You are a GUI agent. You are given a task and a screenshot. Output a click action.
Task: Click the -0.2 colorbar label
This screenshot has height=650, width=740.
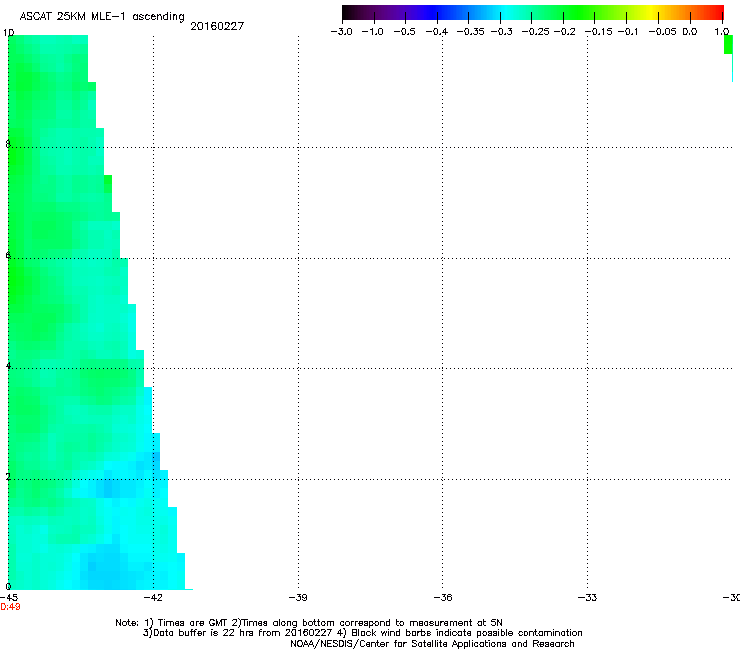click(565, 32)
